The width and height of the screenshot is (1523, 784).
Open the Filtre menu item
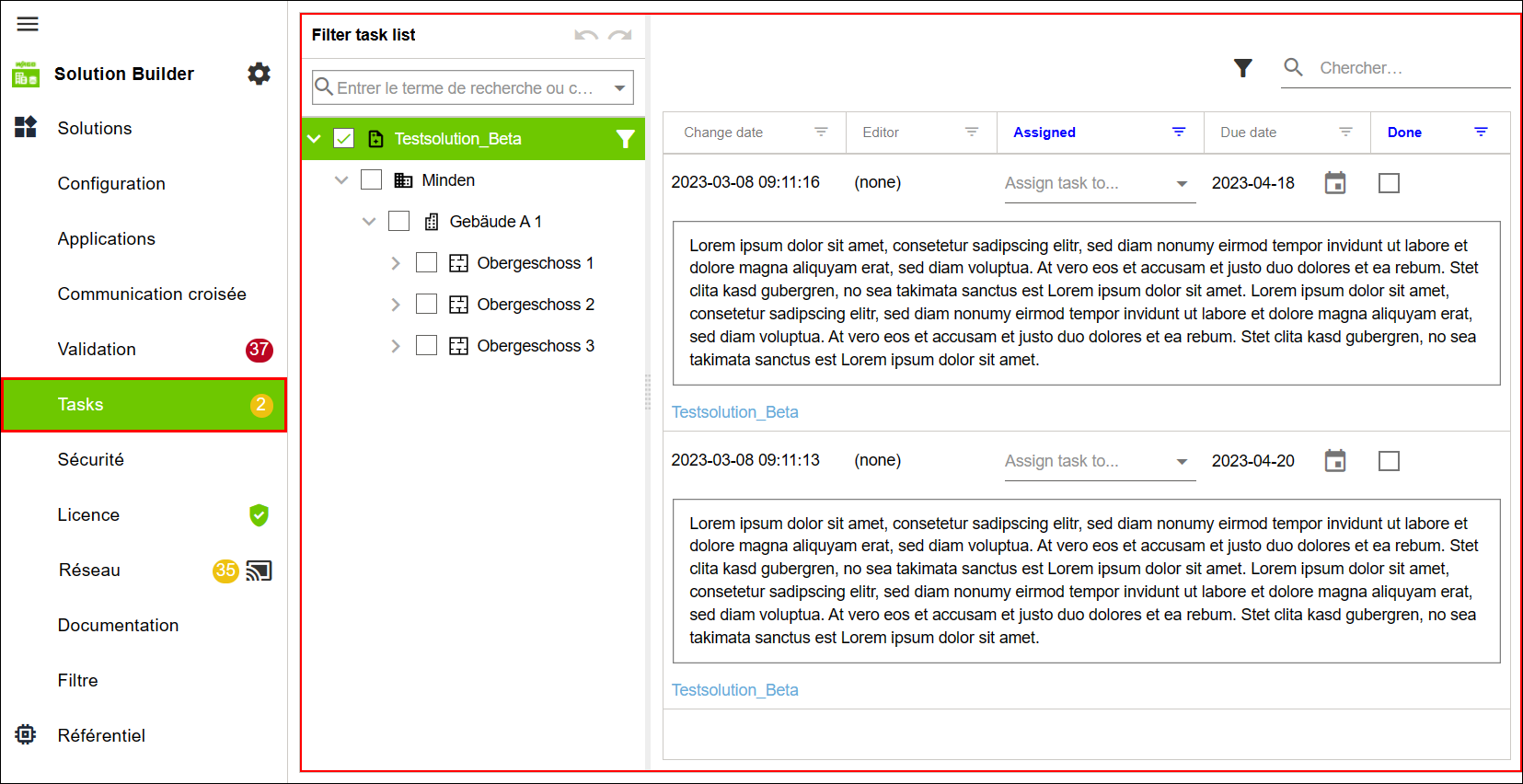pos(77,680)
